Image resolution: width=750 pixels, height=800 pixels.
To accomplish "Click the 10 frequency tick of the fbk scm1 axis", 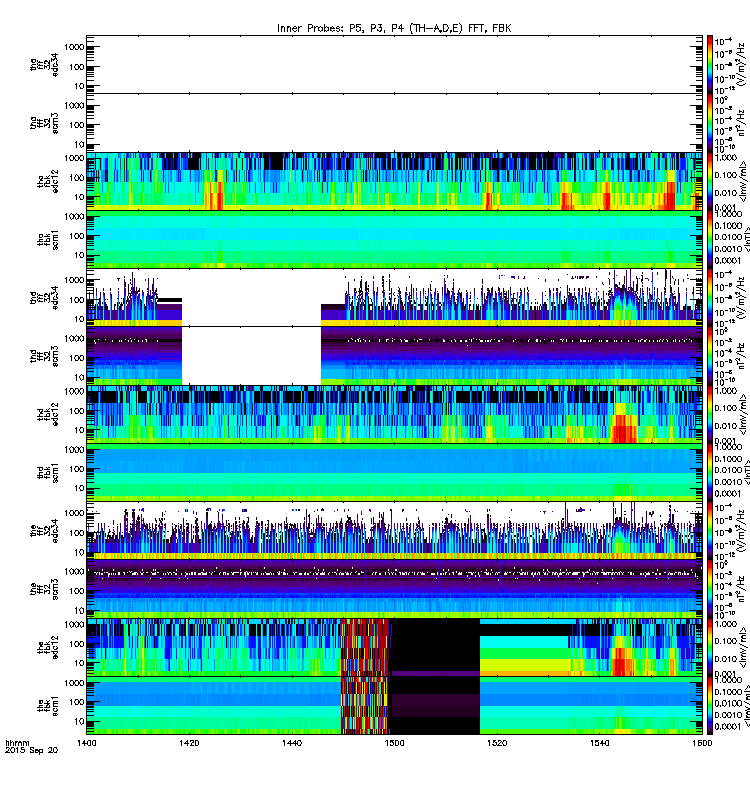I will tap(79, 721).
